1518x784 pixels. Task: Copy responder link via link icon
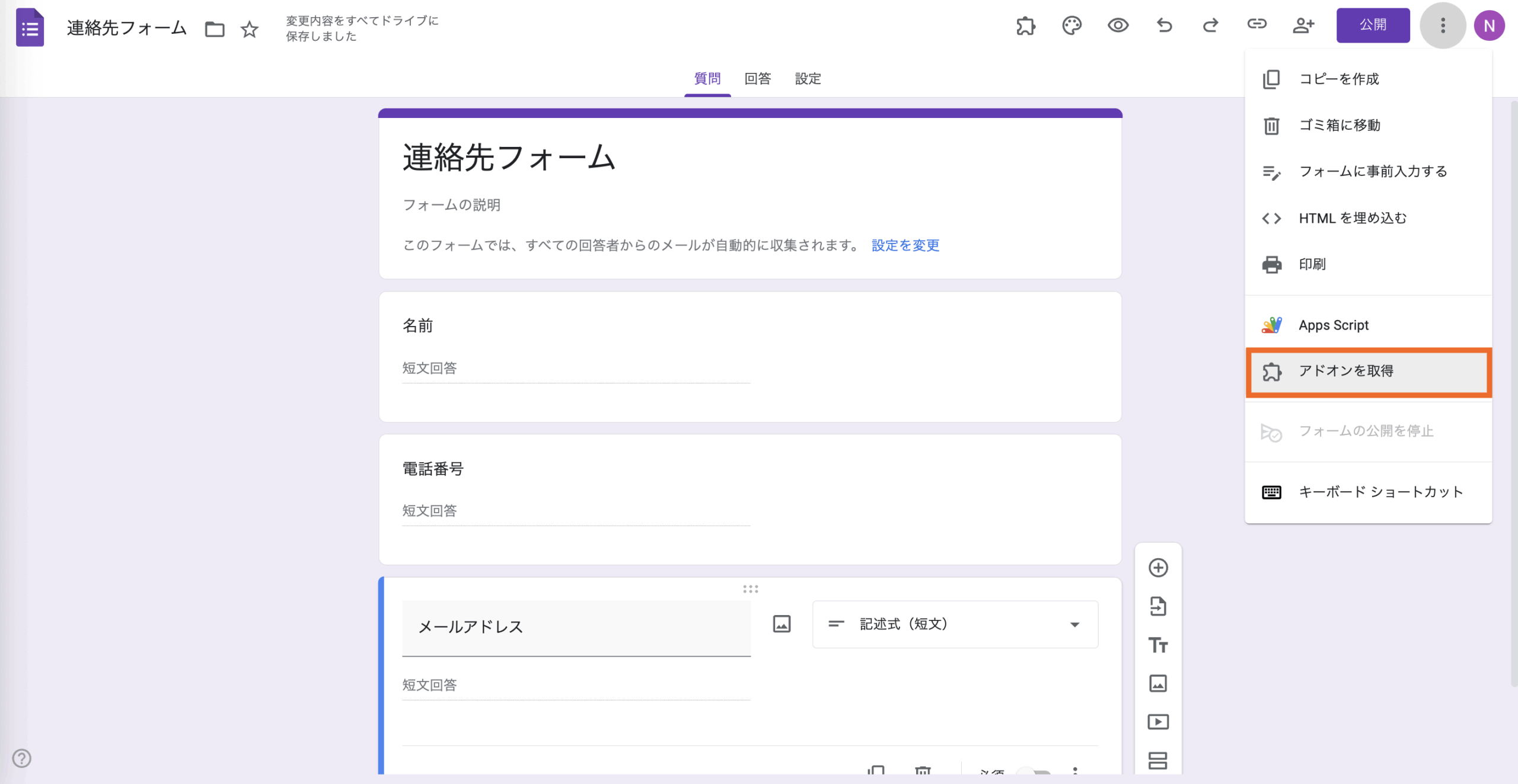tap(1257, 24)
